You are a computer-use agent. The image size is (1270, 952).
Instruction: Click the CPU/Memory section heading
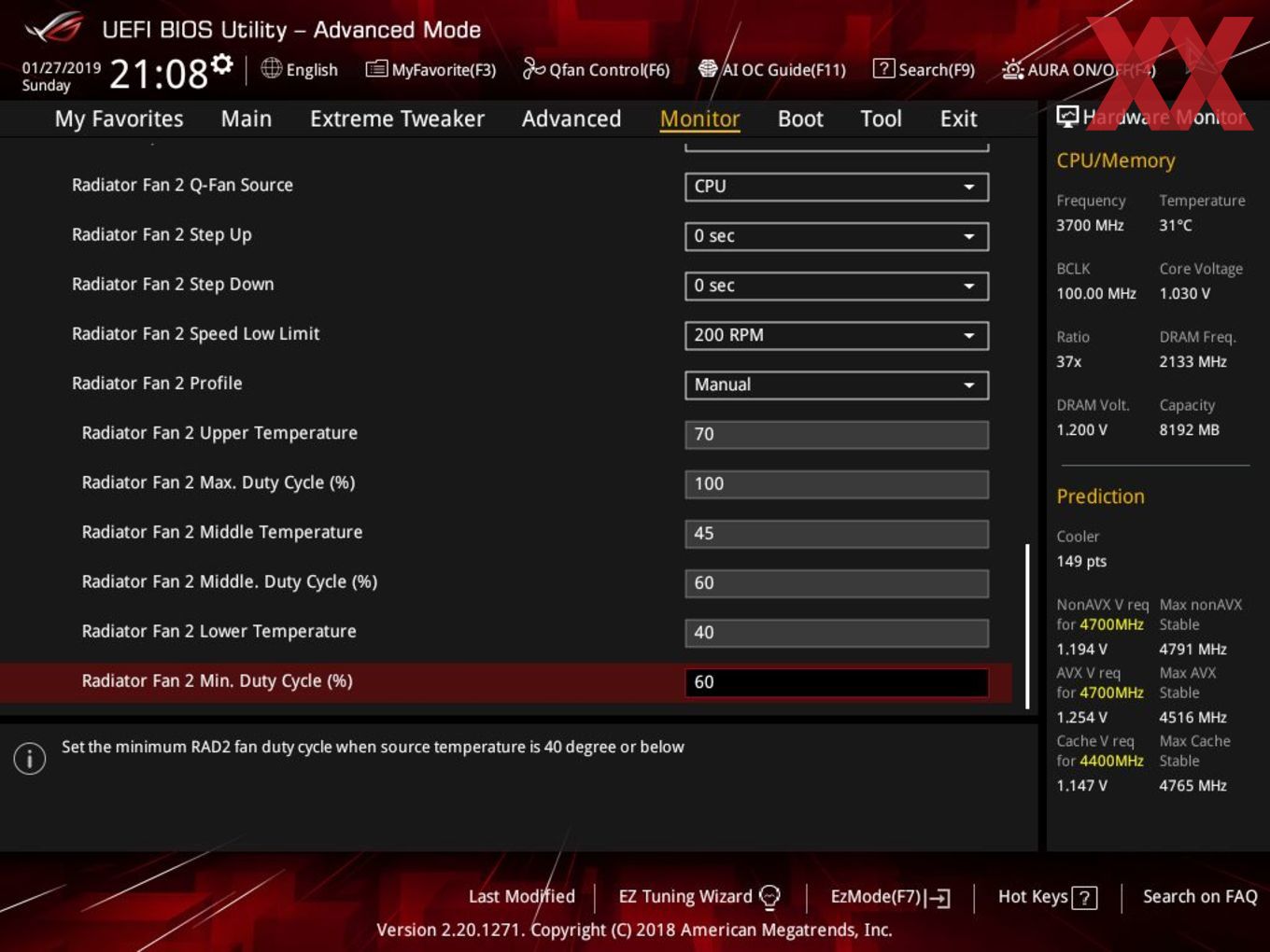click(x=1116, y=161)
